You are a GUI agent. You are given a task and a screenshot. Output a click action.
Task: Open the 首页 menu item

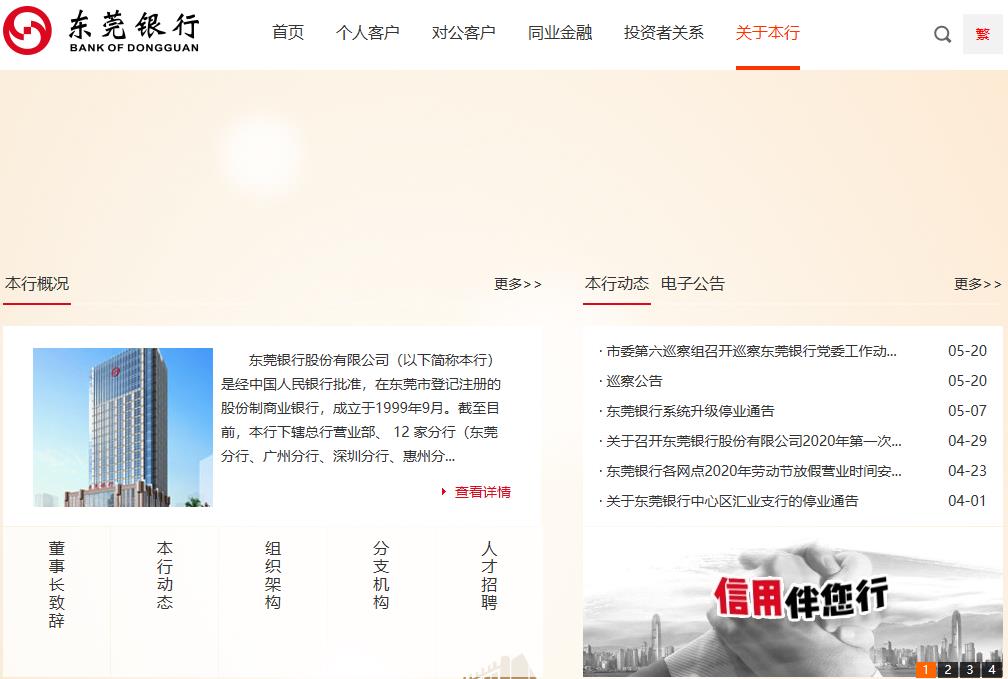pos(287,32)
